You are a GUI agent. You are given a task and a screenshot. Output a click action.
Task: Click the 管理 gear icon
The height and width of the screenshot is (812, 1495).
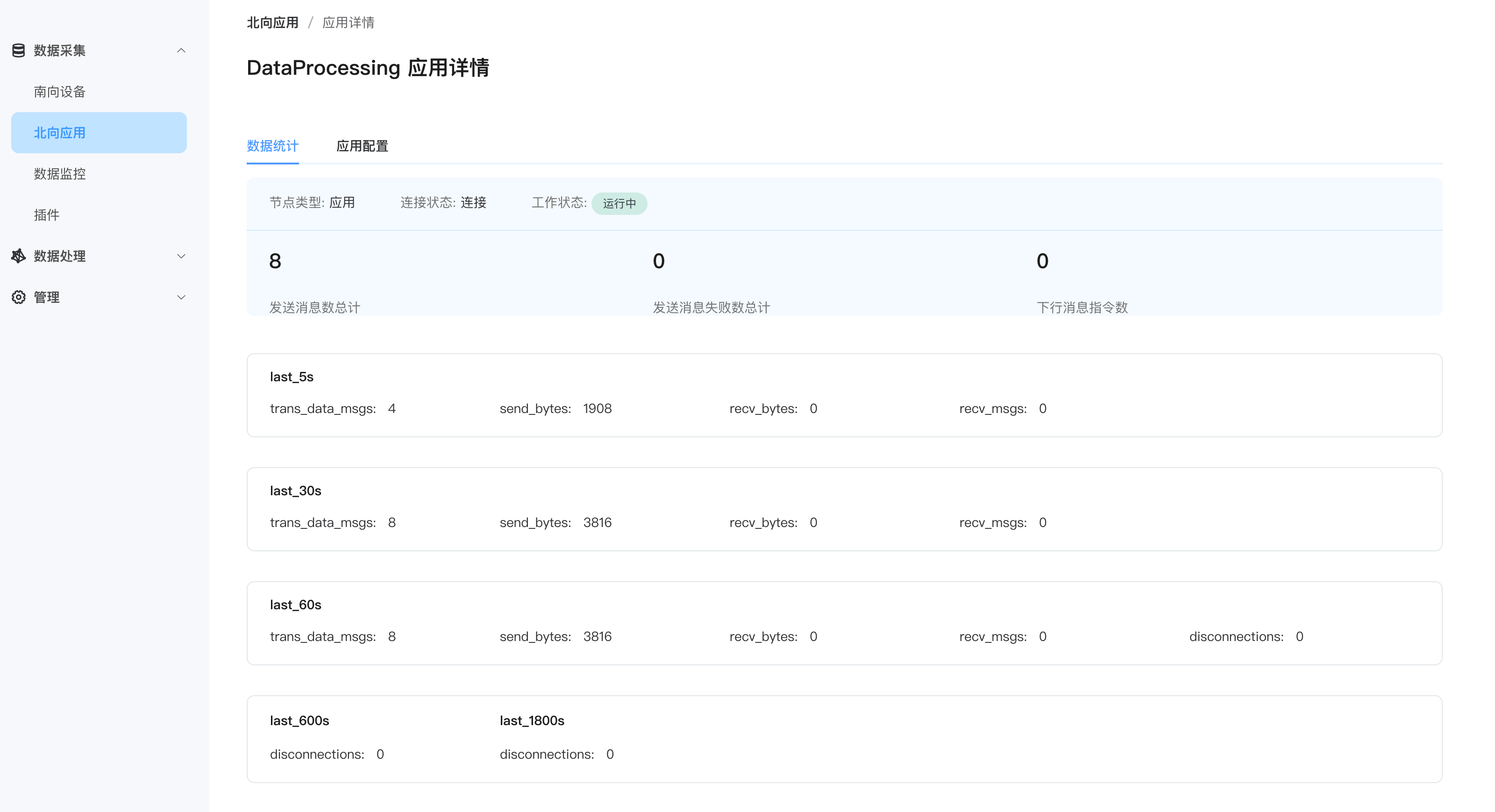click(x=19, y=297)
